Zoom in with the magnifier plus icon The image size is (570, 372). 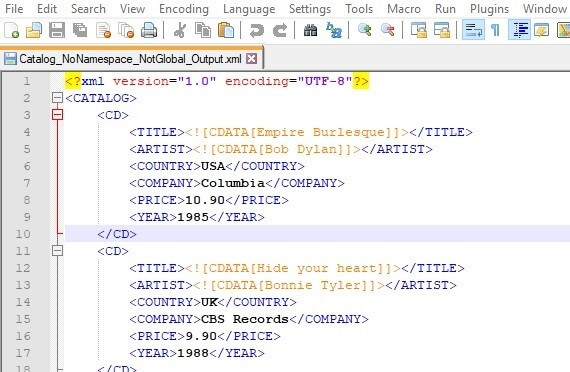[x=365, y=30]
